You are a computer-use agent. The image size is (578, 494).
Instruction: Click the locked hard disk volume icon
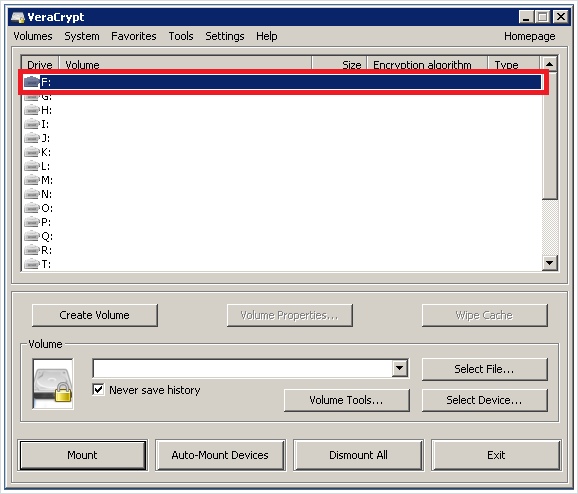point(53,384)
